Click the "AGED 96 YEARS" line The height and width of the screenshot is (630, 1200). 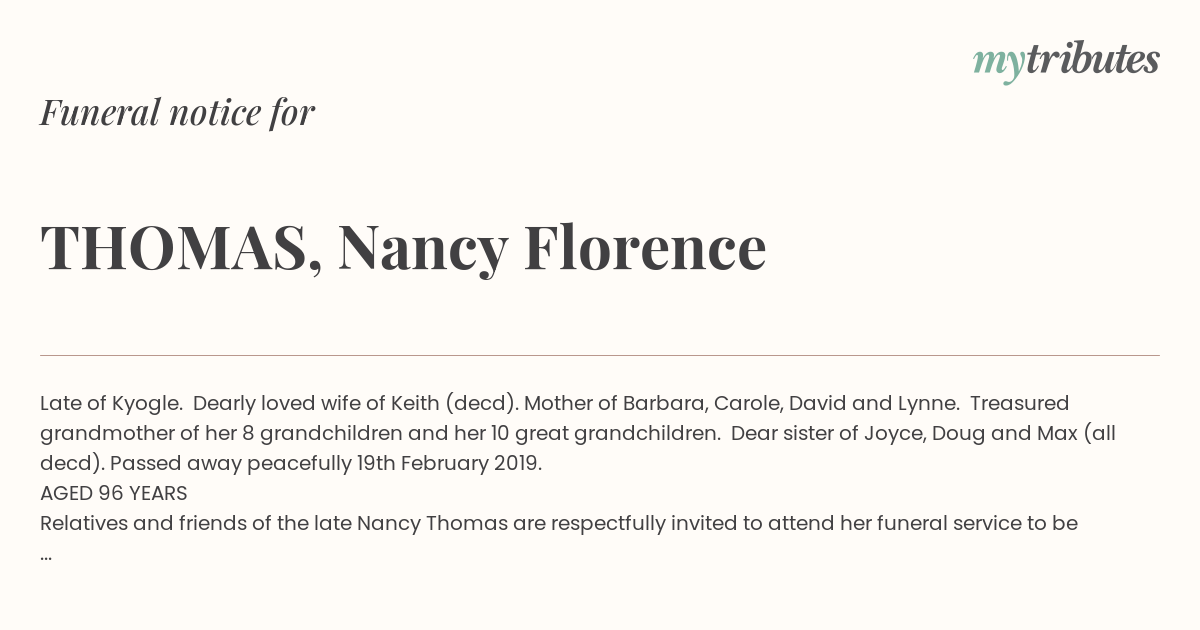point(114,493)
